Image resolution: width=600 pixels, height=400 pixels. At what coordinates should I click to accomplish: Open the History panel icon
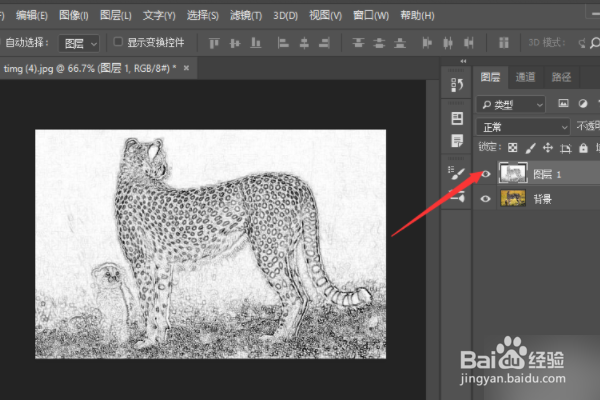click(x=457, y=85)
